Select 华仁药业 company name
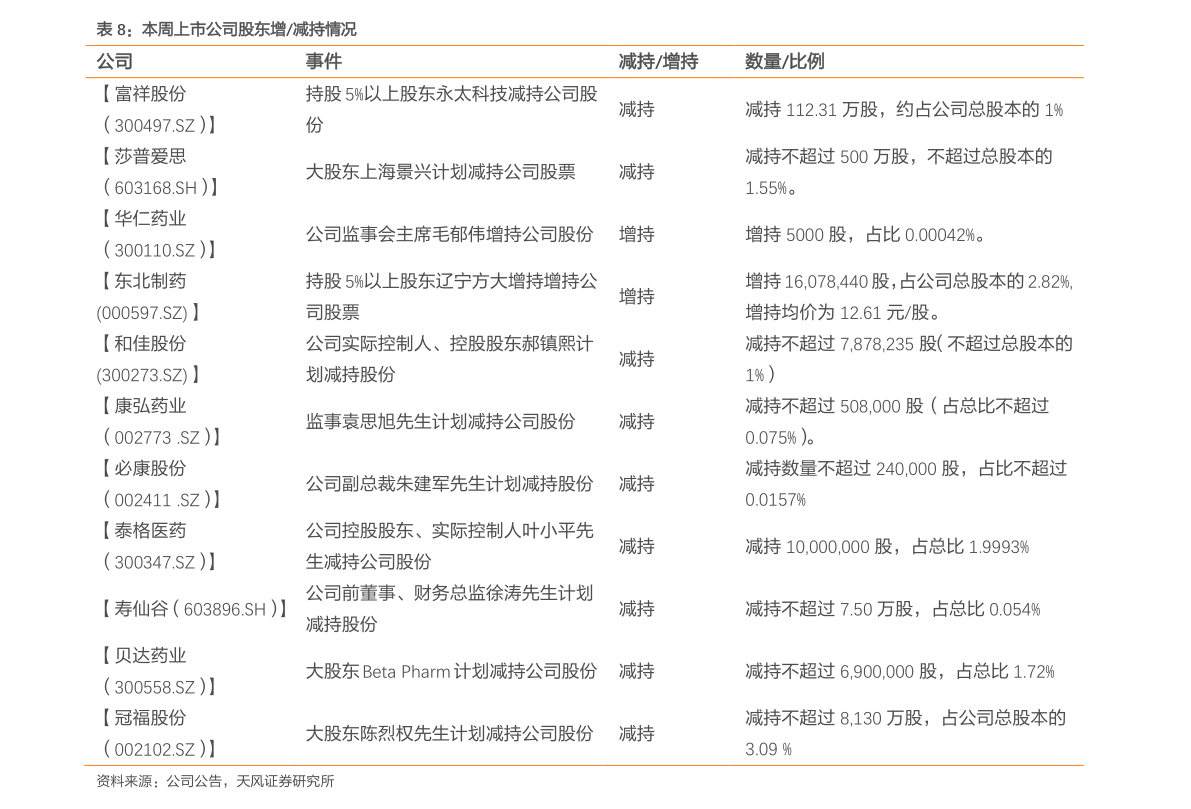The height and width of the screenshot is (809, 1191). 150,219
